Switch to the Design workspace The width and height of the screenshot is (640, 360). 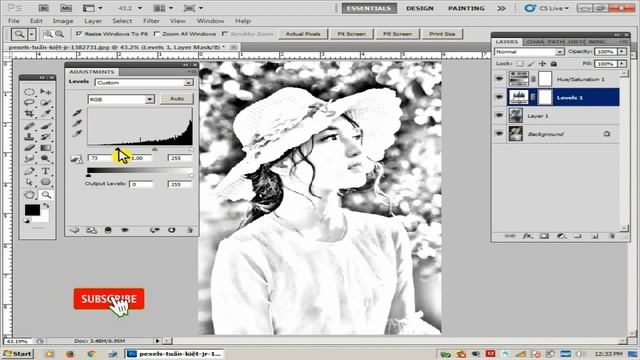pos(420,8)
